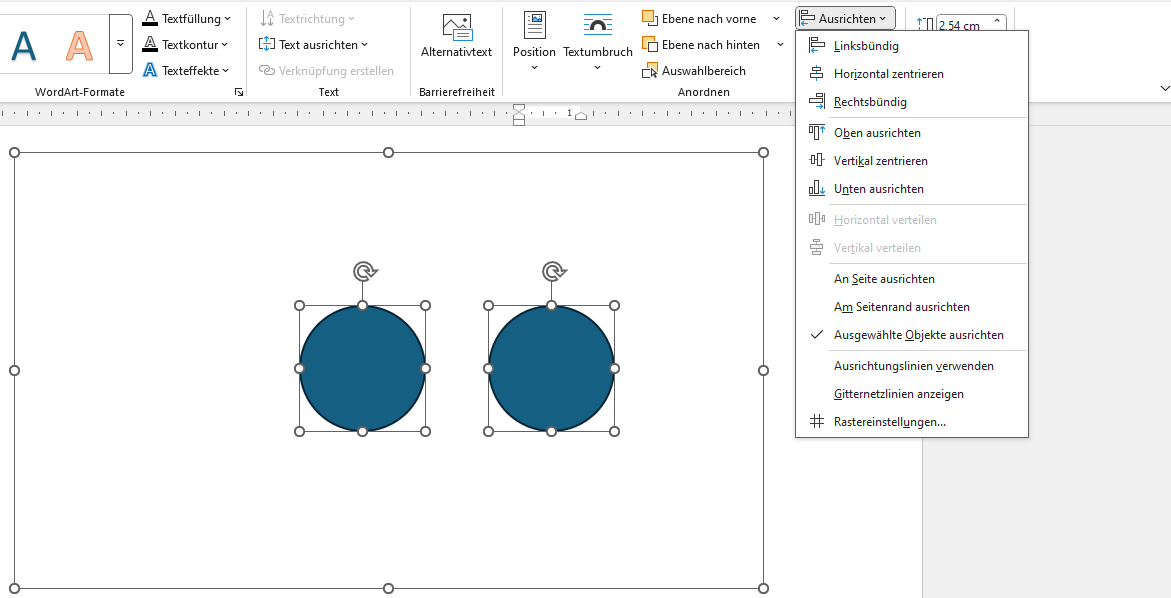Open the Auswahlbereich selection pane
Screen dimensions: 1171x598
pos(694,71)
